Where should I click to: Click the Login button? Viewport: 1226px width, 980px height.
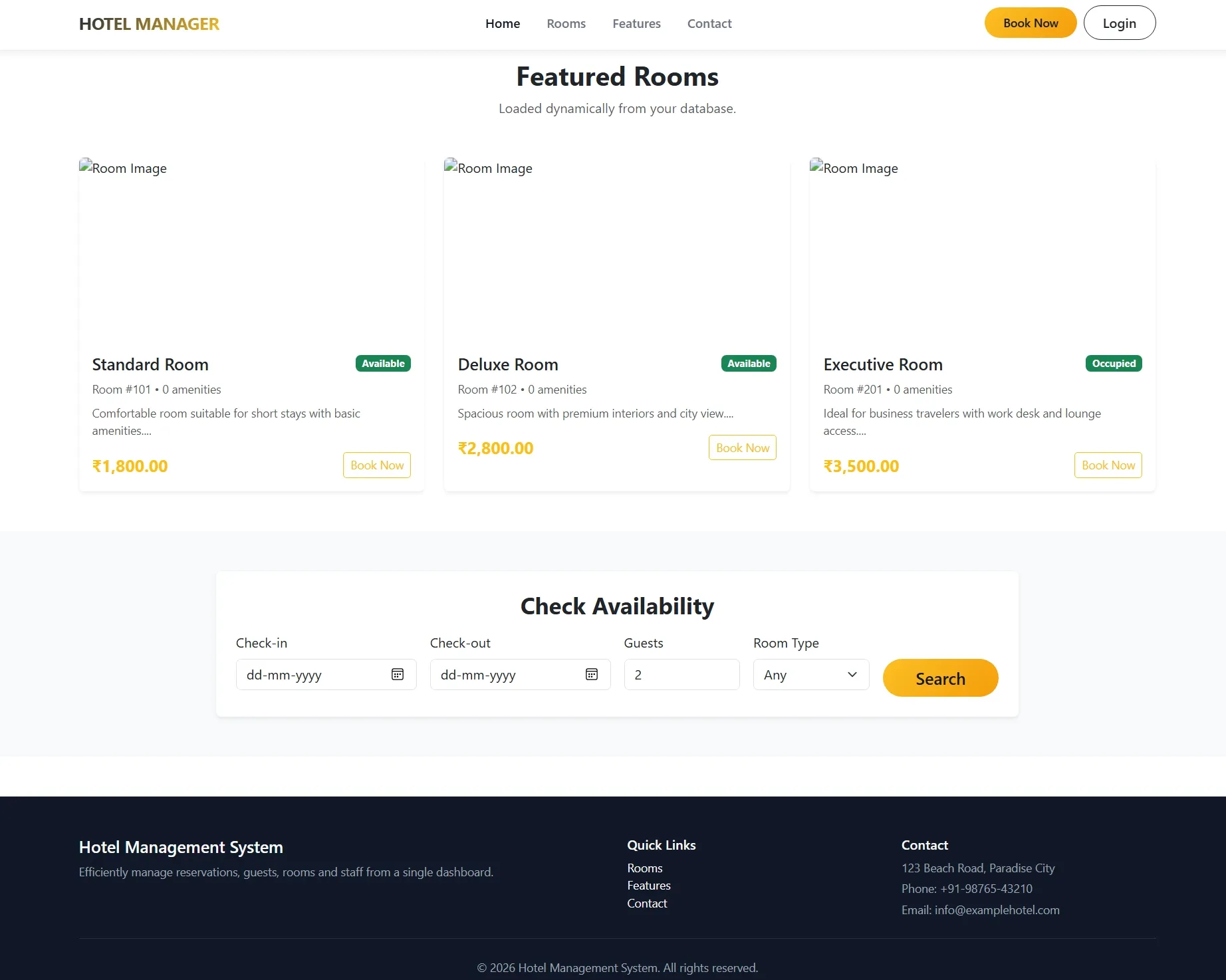point(1119,22)
